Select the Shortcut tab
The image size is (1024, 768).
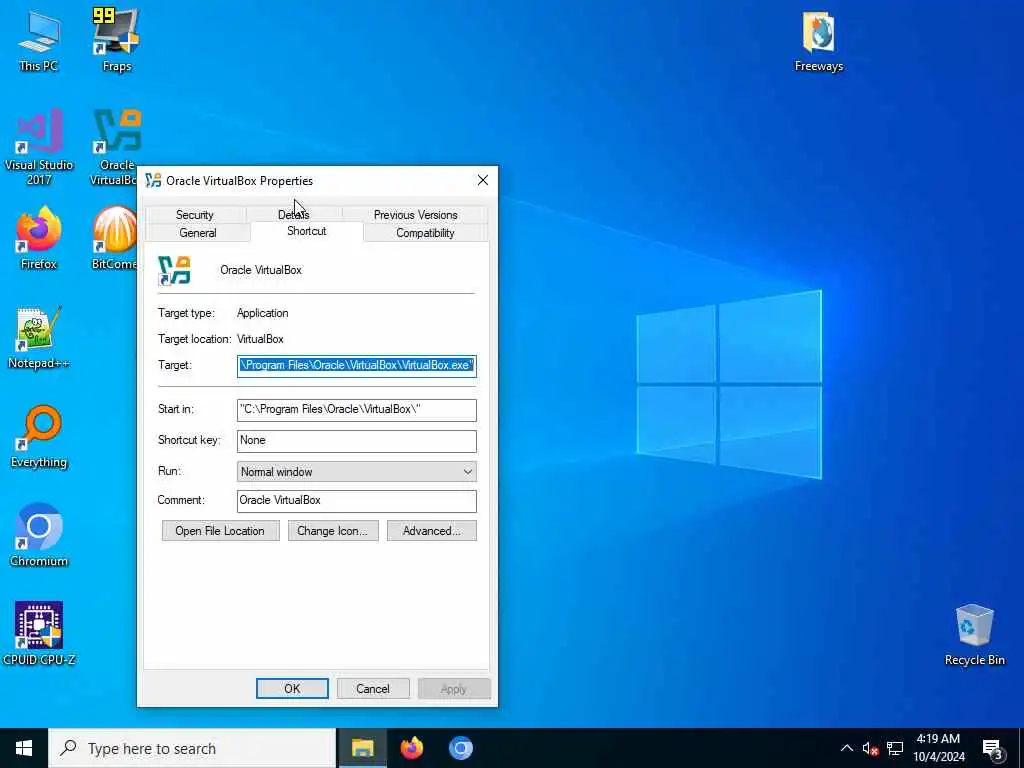pos(306,231)
